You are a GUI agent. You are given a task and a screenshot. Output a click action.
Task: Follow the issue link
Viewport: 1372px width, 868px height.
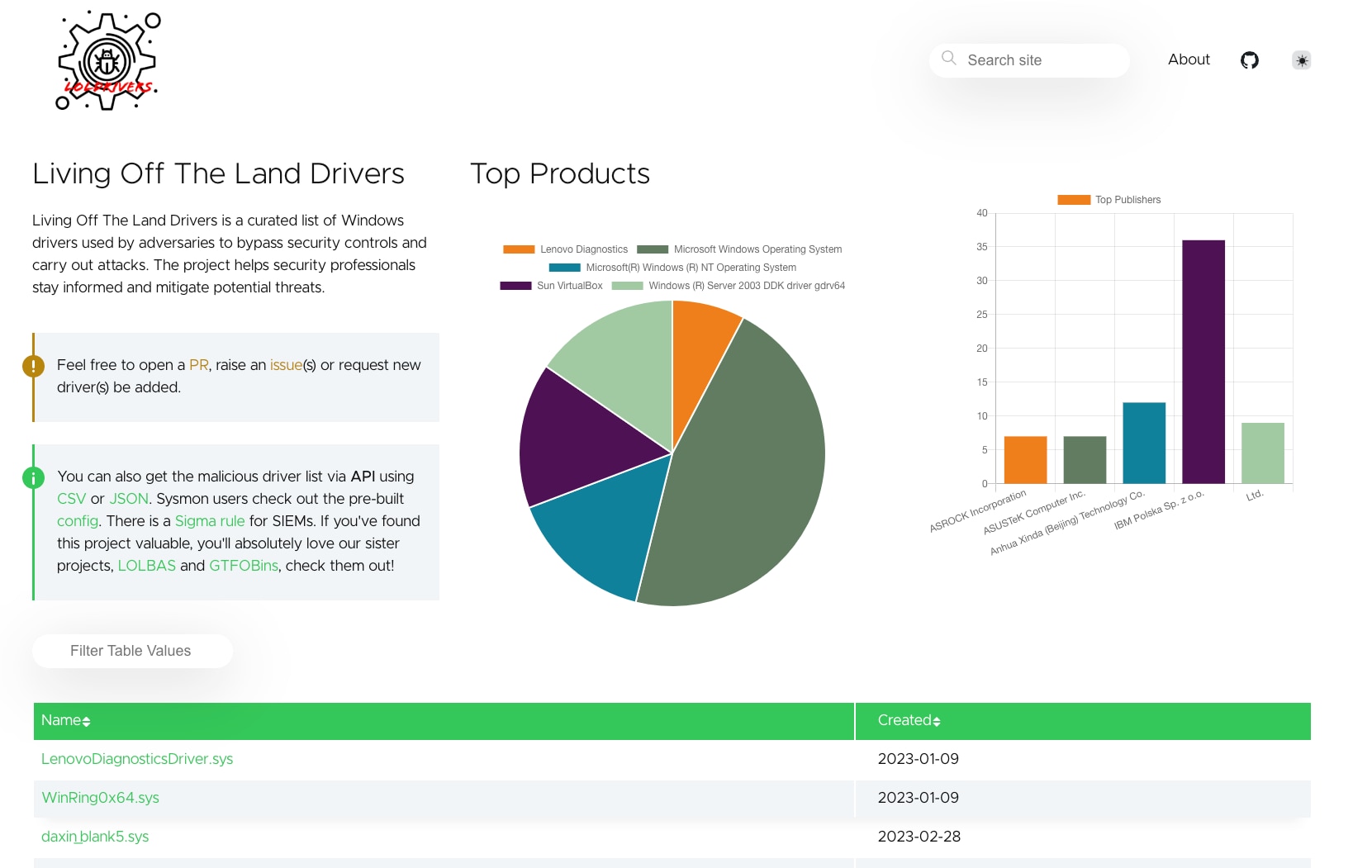tap(286, 365)
